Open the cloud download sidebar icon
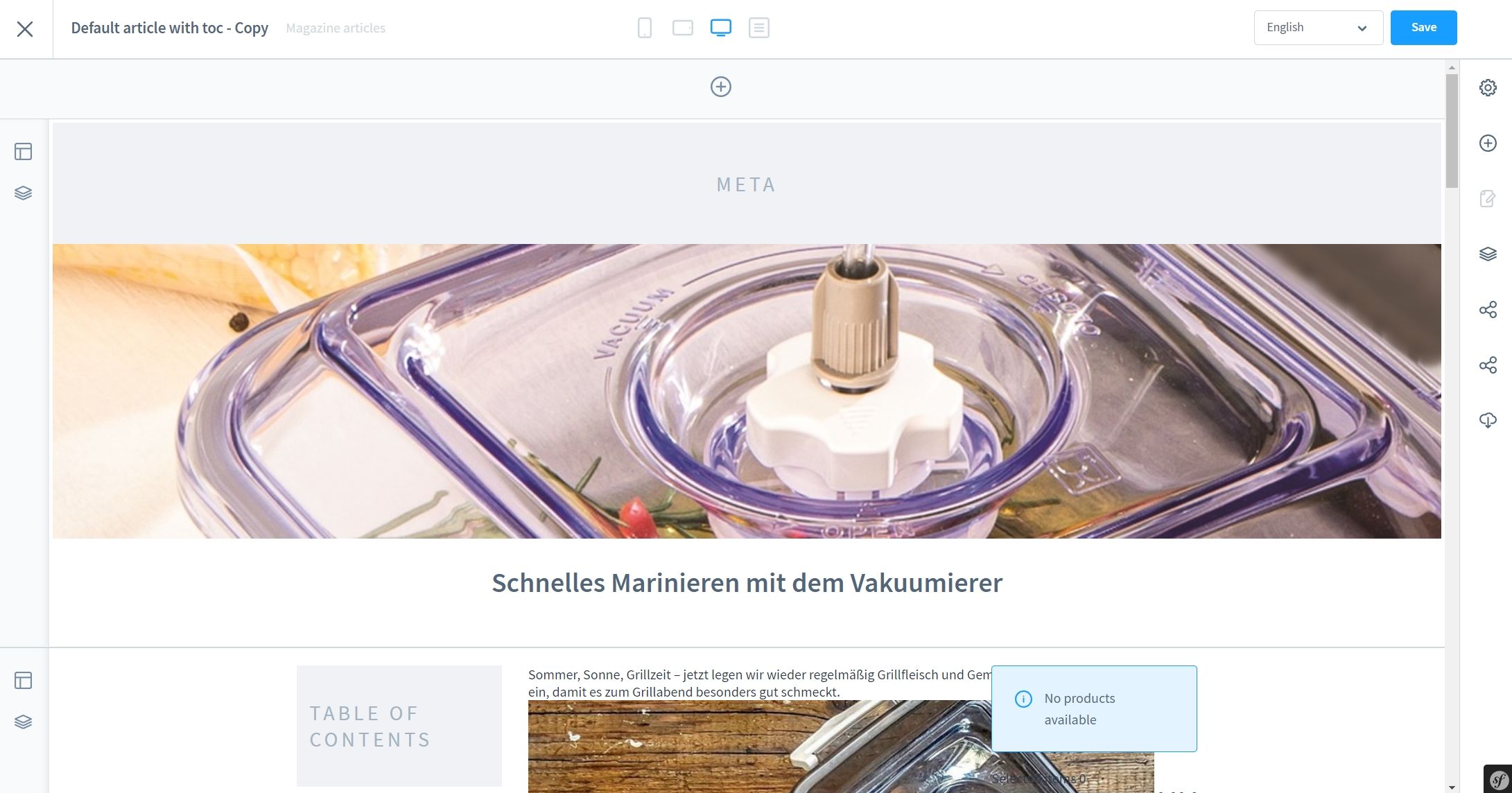Viewport: 1512px width, 793px height. tap(1488, 421)
